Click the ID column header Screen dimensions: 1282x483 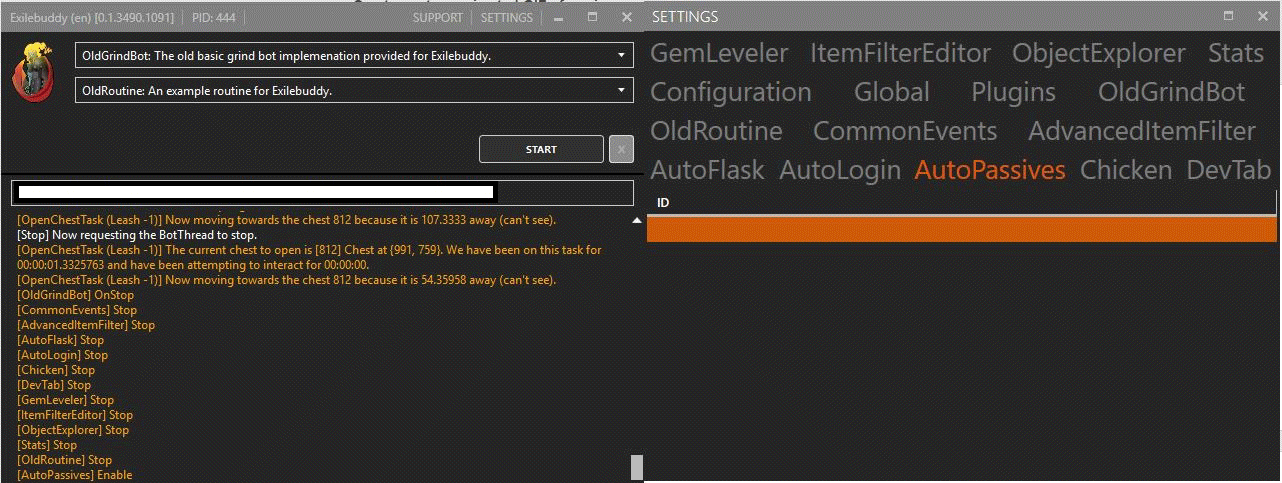coord(962,203)
